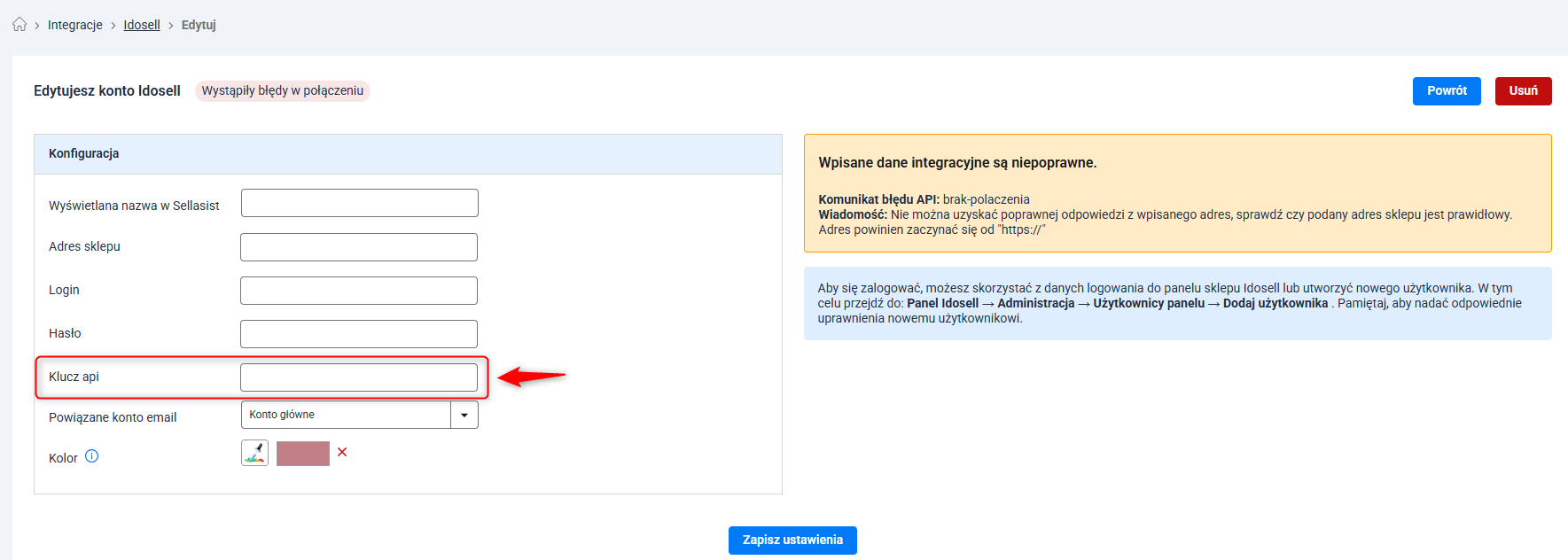Viewport: 1568px width, 560px height.
Task: Click the Hasło password field
Action: coord(359,334)
